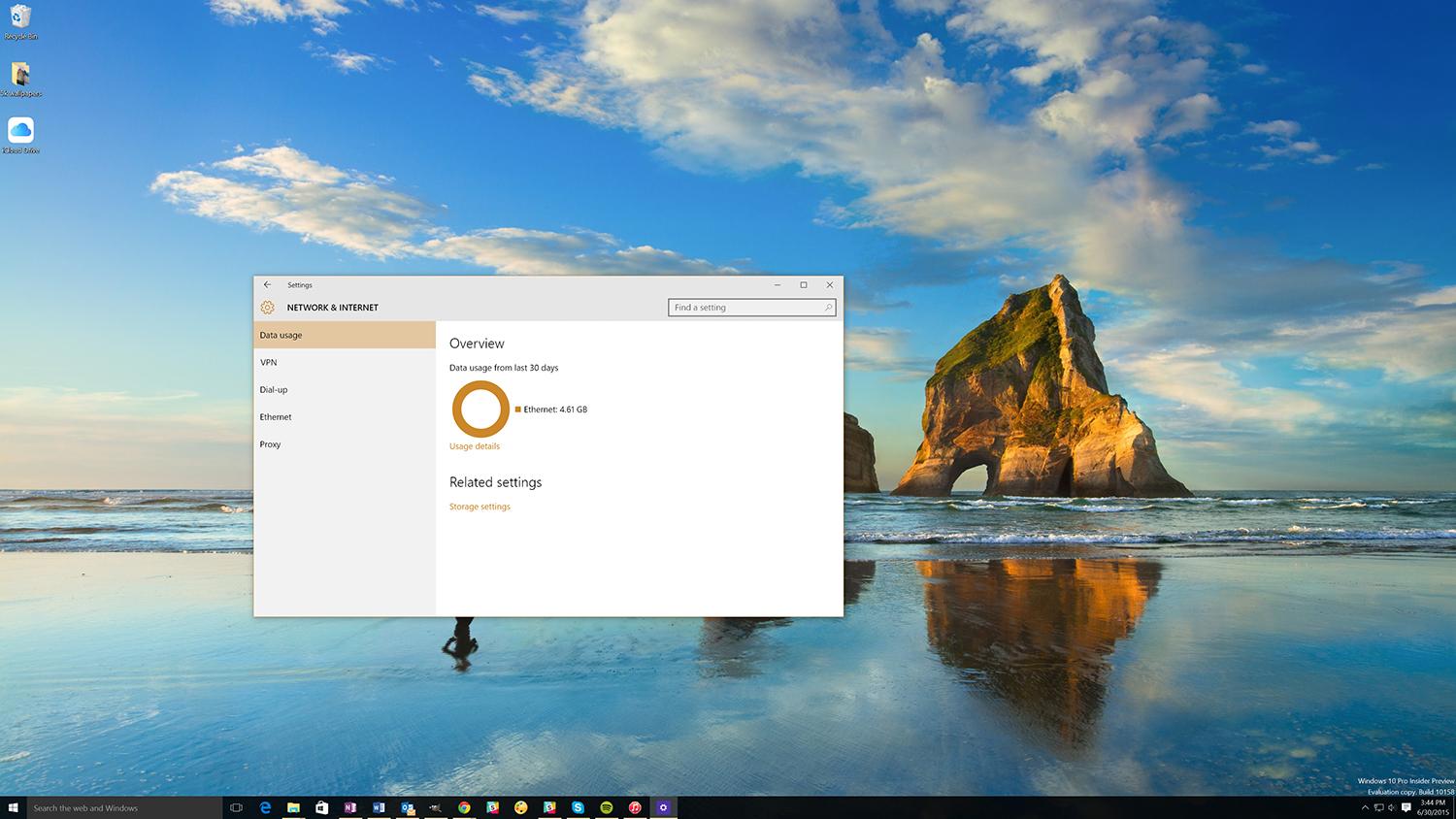
Task: Click the magnifier icon in Find a setting
Action: pyautogui.click(x=828, y=308)
